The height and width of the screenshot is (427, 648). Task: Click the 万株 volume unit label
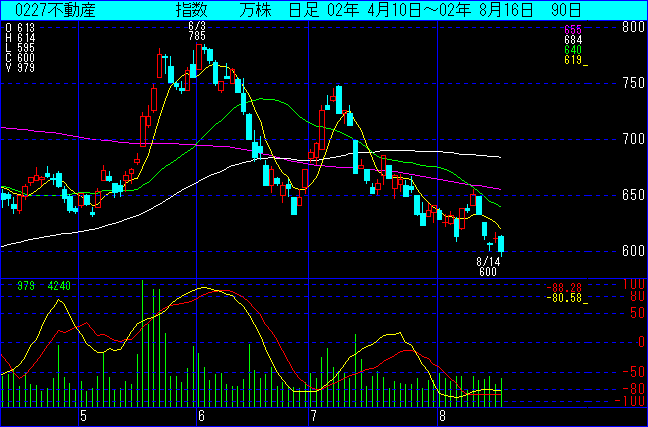255,10
